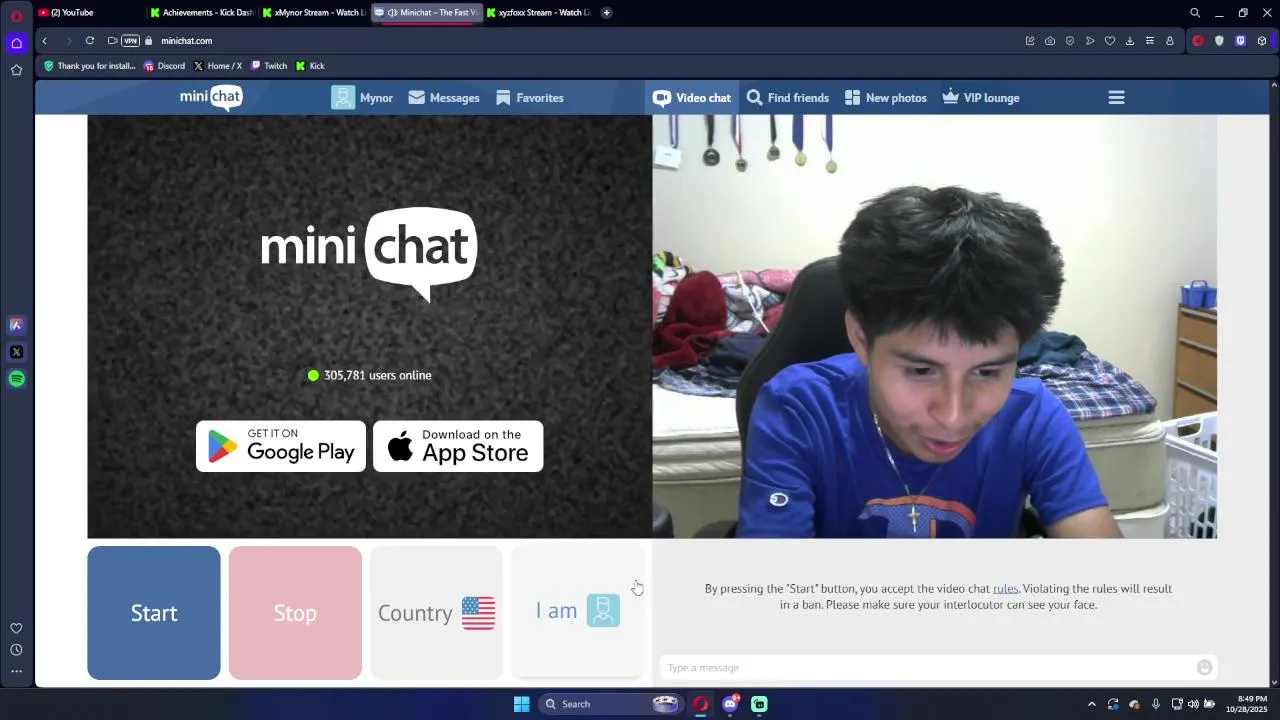Open sidebar history clock icon

16,650
